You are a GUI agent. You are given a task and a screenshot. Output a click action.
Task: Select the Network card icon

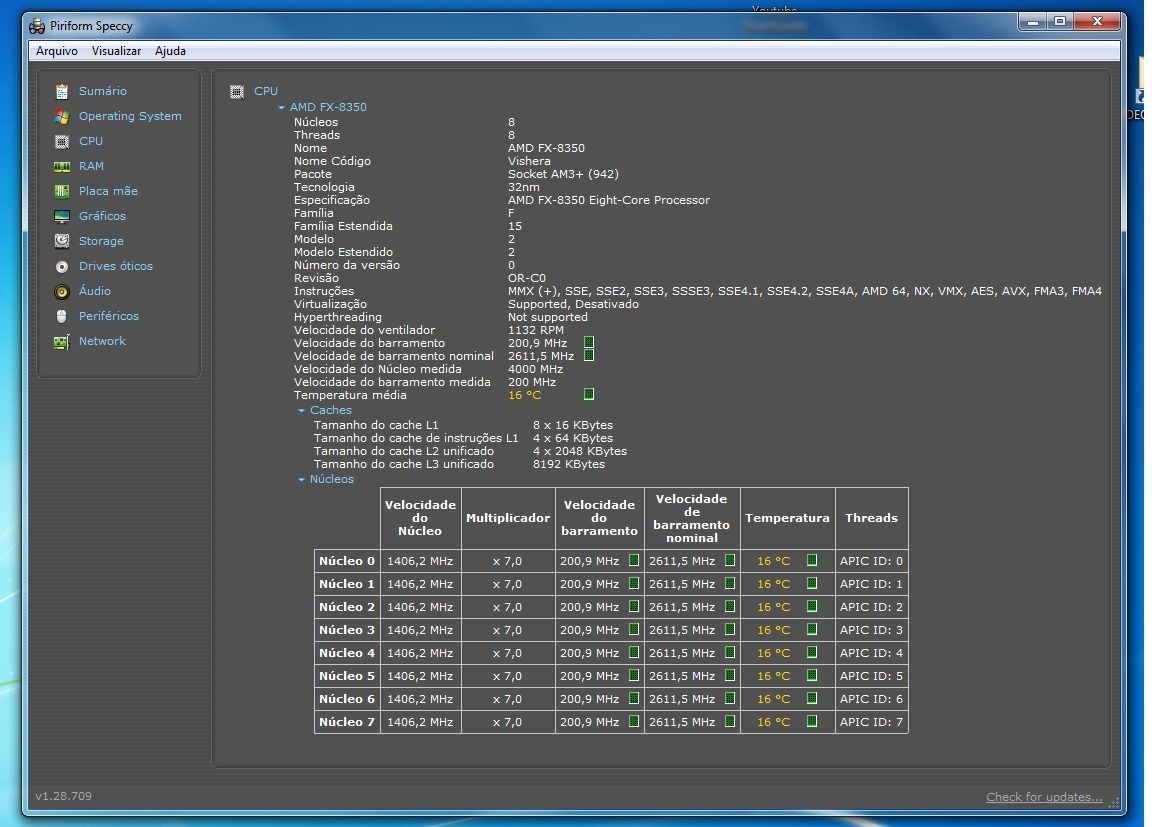(62, 342)
